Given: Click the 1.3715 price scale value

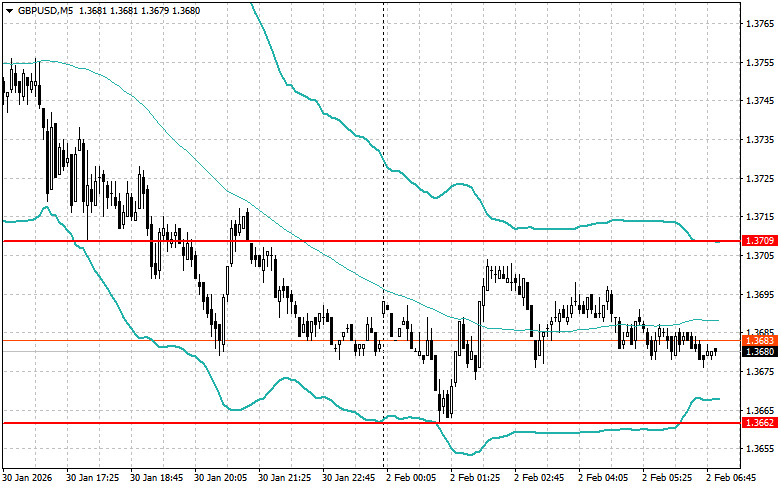Looking at the screenshot, I should coord(760,217).
